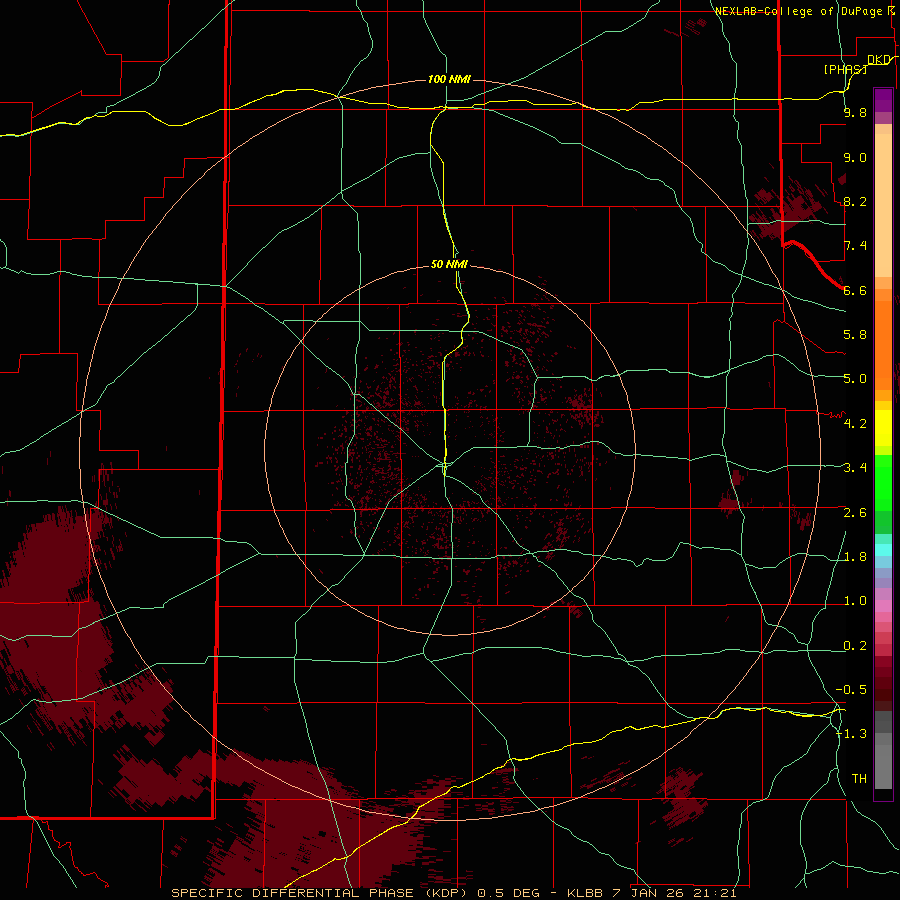The height and width of the screenshot is (900, 900).
Task: Click the 2.6 value on the color scale
Action: (x=855, y=513)
